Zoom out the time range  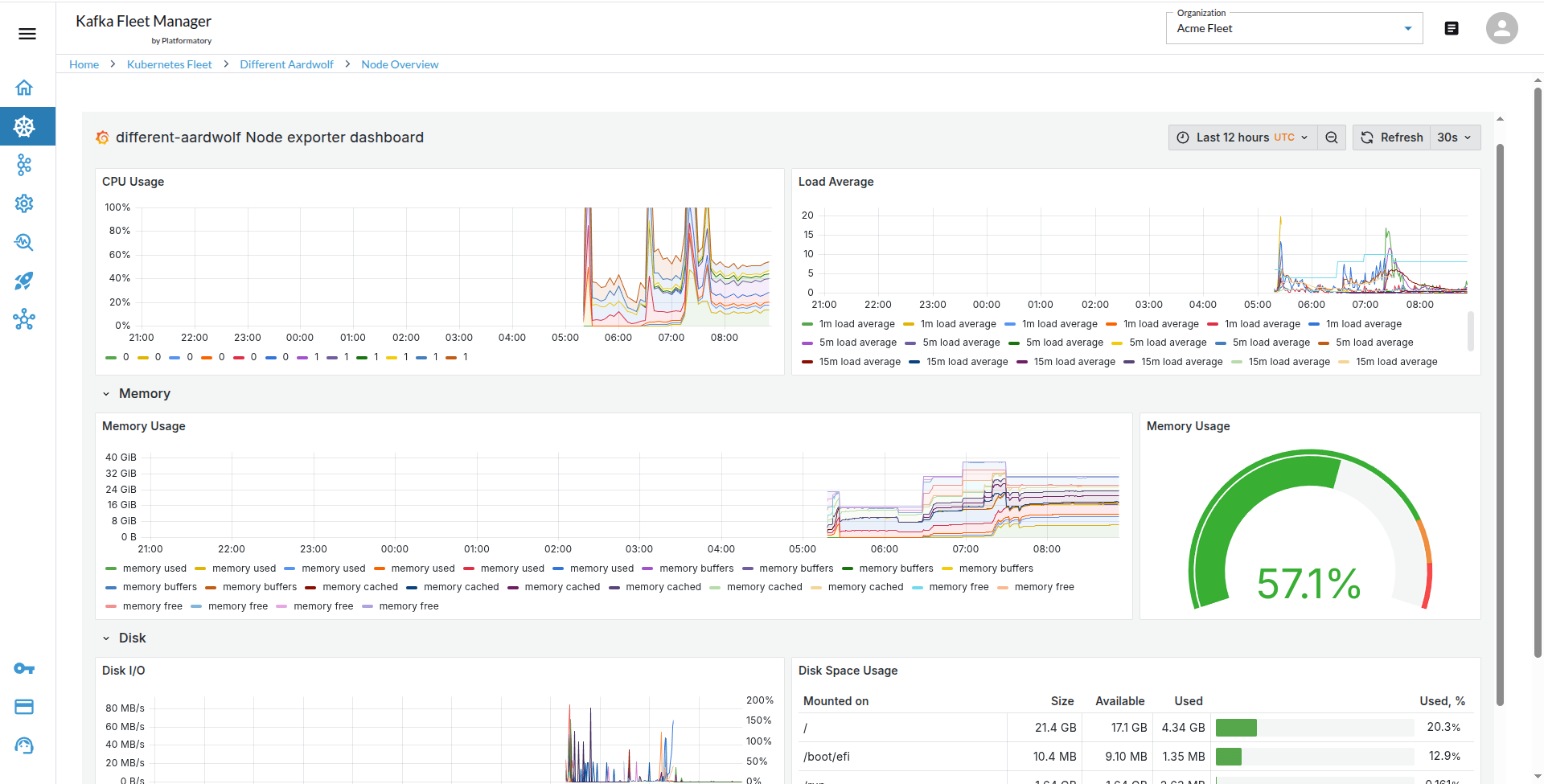point(1332,138)
